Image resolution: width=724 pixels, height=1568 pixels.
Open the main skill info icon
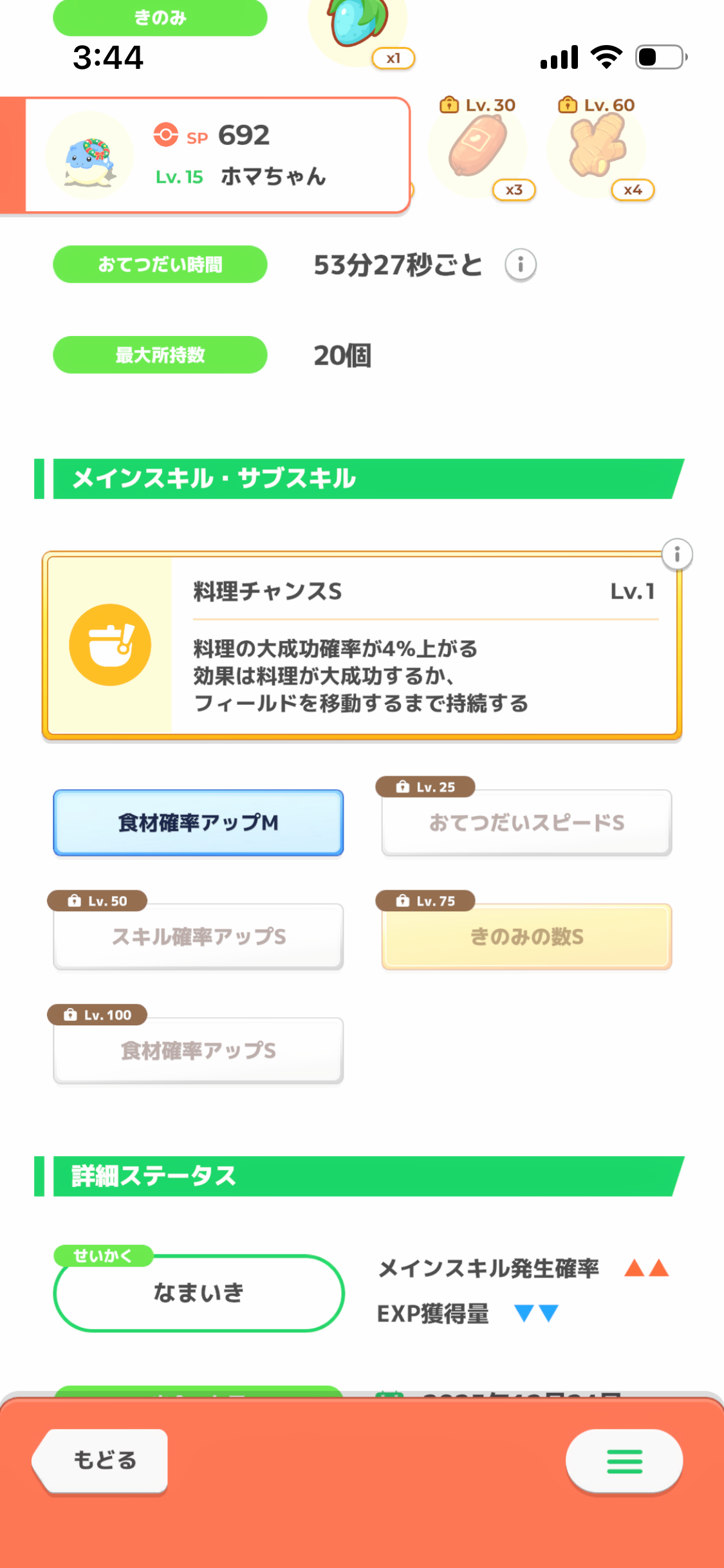(677, 554)
